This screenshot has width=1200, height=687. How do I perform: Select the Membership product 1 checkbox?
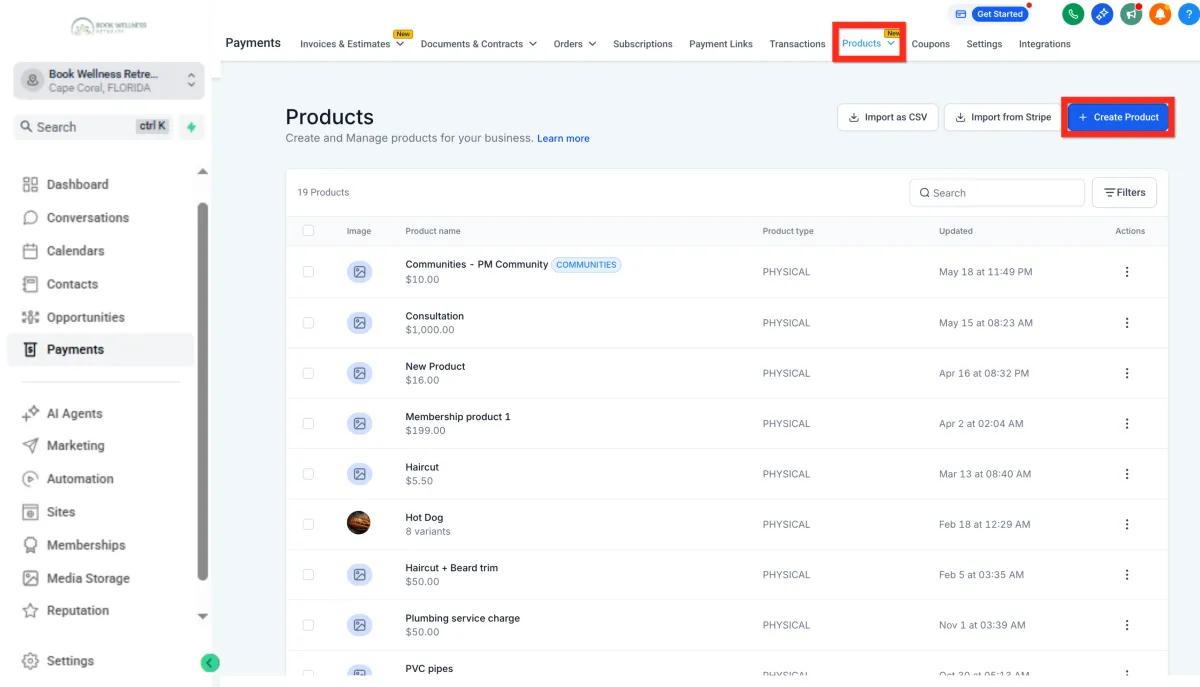coord(308,424)
